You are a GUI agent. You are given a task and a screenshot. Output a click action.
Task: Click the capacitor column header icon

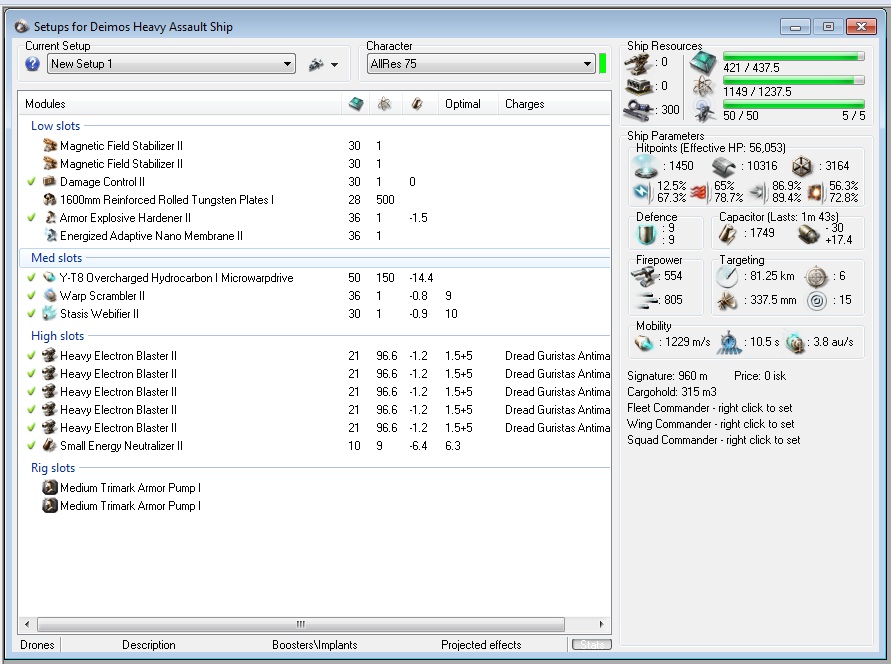coord(417,104)
